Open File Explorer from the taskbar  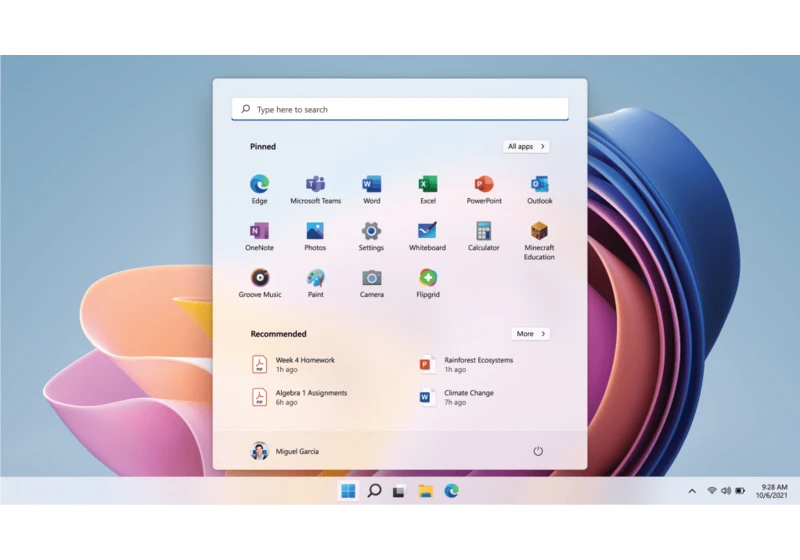coord(426,491)
